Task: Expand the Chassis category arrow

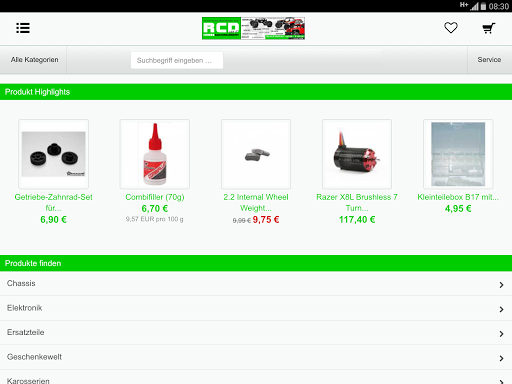Action: 501,285
